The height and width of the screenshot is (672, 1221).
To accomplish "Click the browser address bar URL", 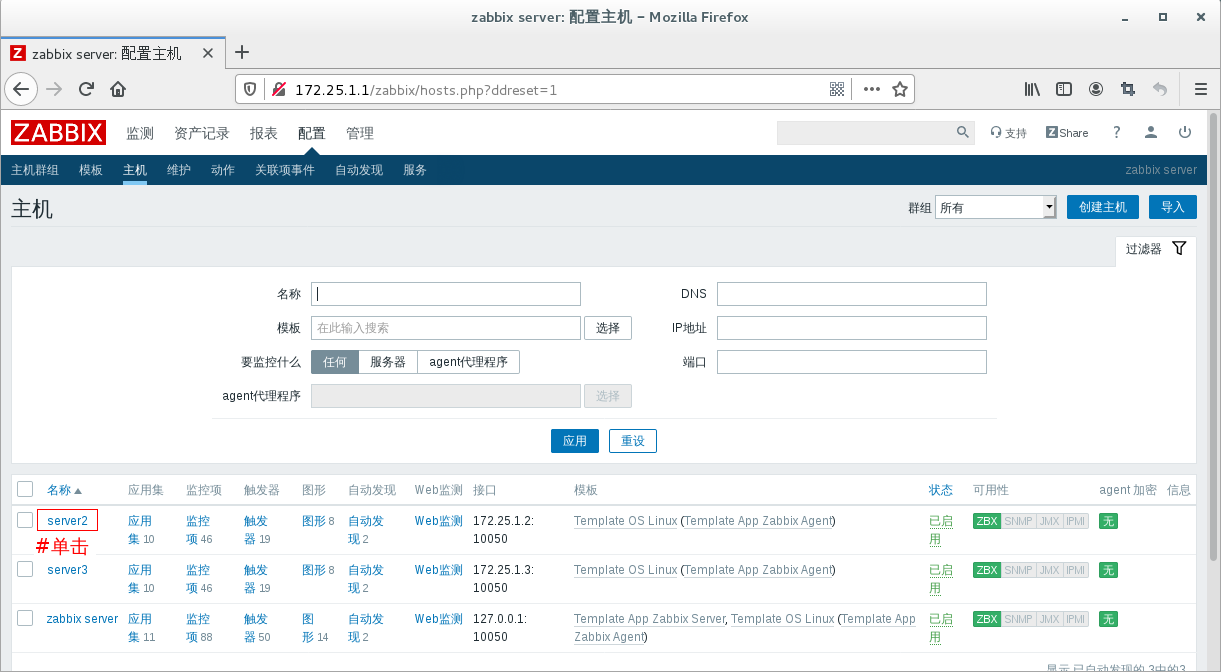I will click(426, 90).
